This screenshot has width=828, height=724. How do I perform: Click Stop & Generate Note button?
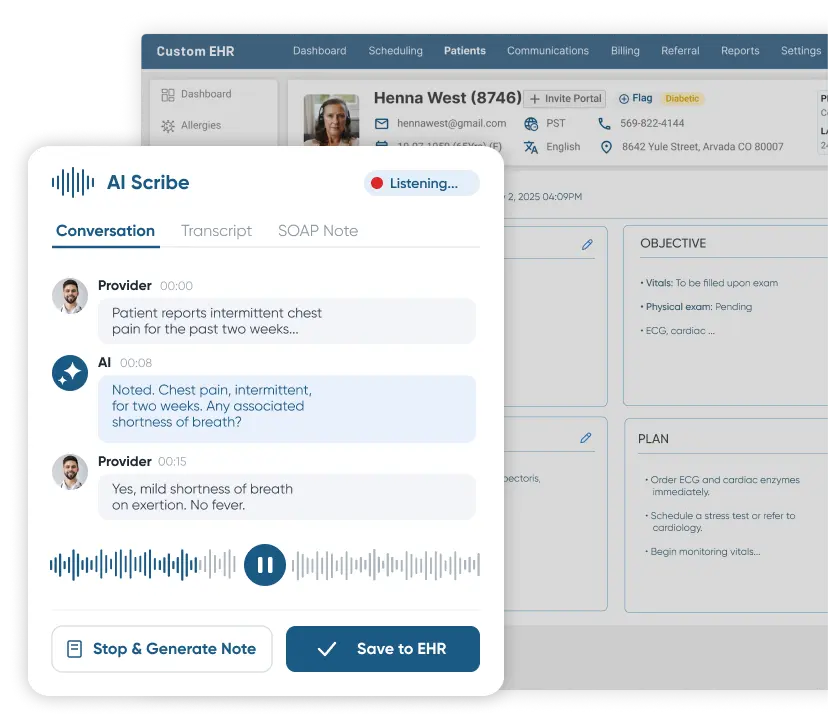(162, 648)
